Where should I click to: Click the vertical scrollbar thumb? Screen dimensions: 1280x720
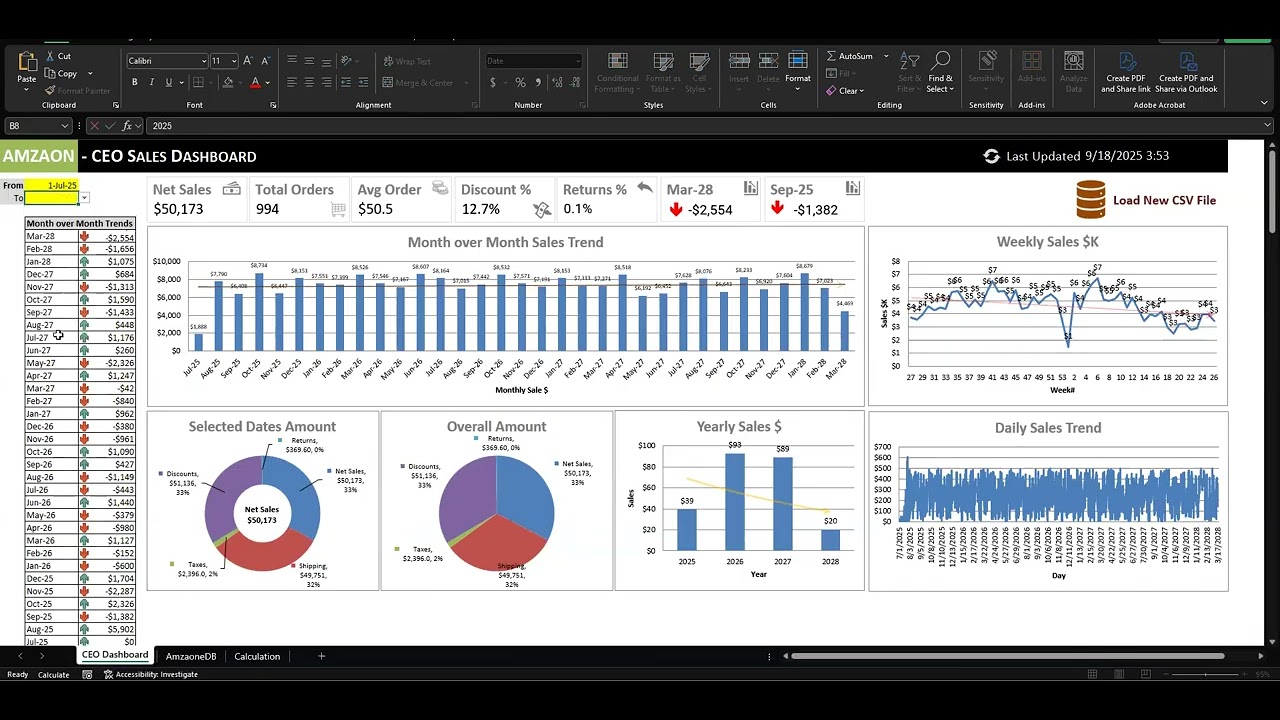(x=1272, y=190)
